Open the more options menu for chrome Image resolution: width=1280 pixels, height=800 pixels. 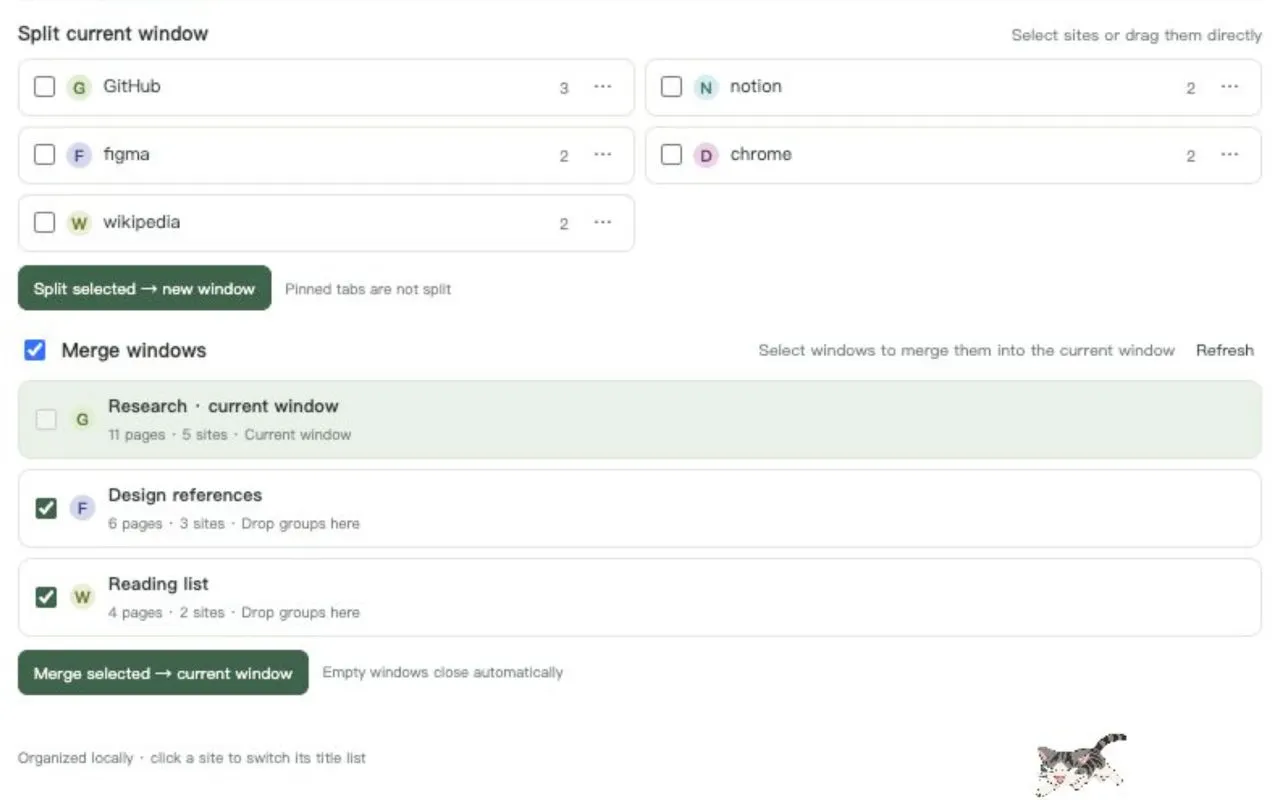tap(1230, 155)
